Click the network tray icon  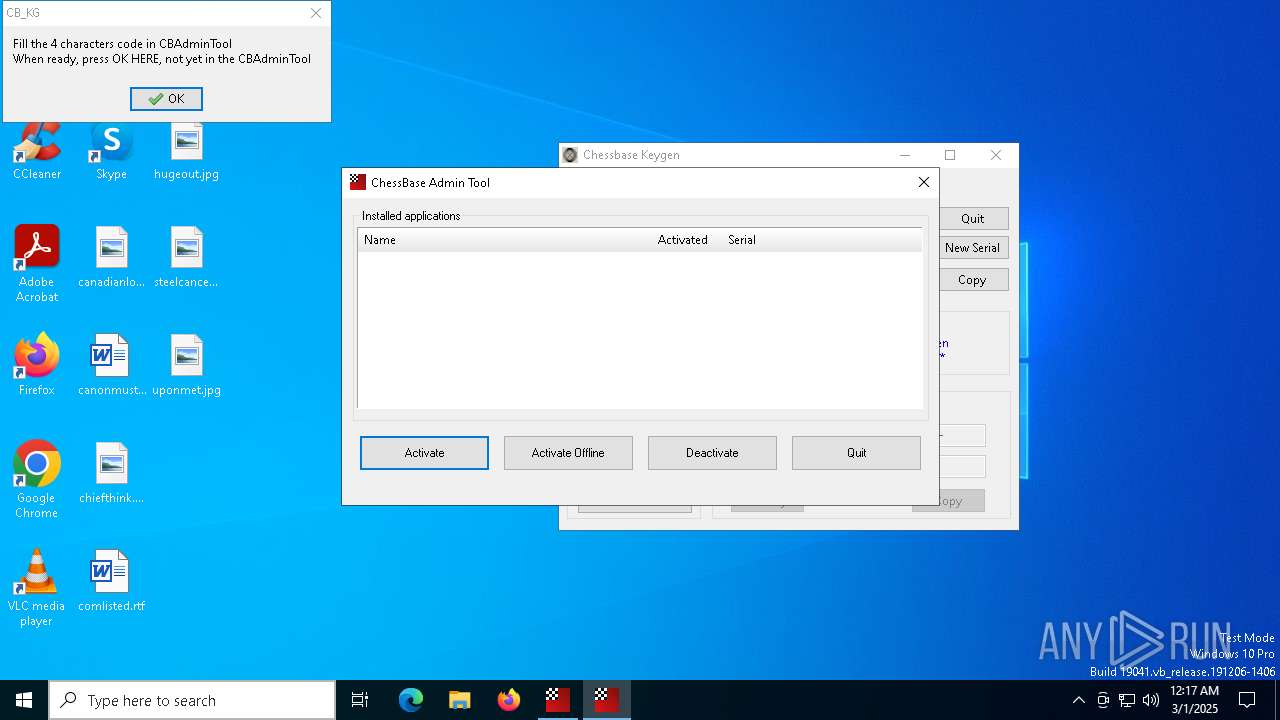pos(1127,700)
